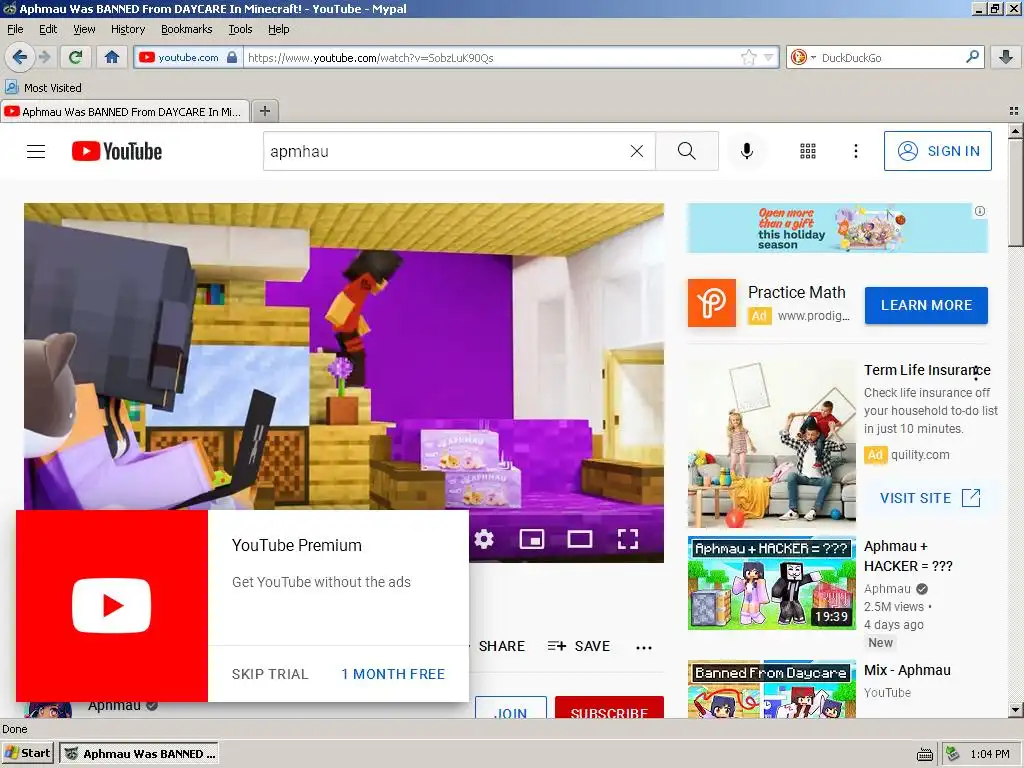Screen dimensions: 1024x768
Task: Expand the URL bar history dropdown arrow
Action: [x=768, y=57]
